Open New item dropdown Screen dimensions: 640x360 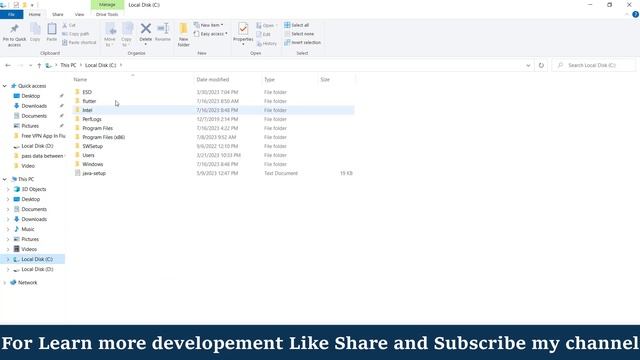point(209,25)
